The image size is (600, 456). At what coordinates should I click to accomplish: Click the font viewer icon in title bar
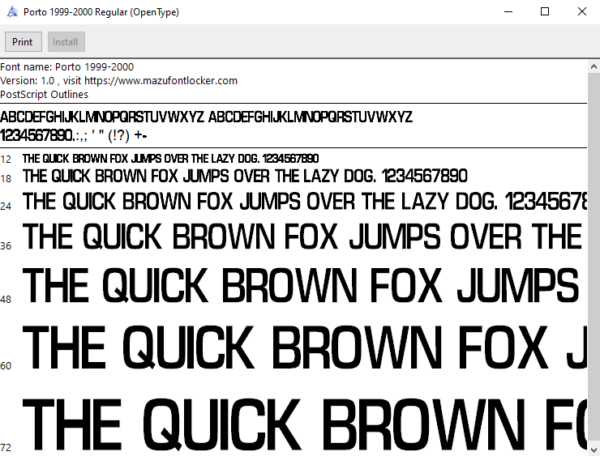point(12,12)
